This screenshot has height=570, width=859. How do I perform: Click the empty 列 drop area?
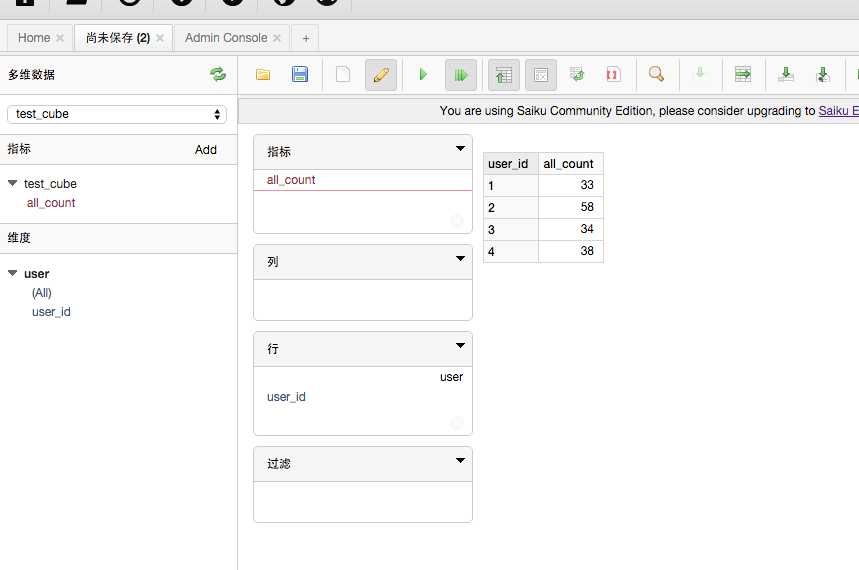(x=363, y=299)
